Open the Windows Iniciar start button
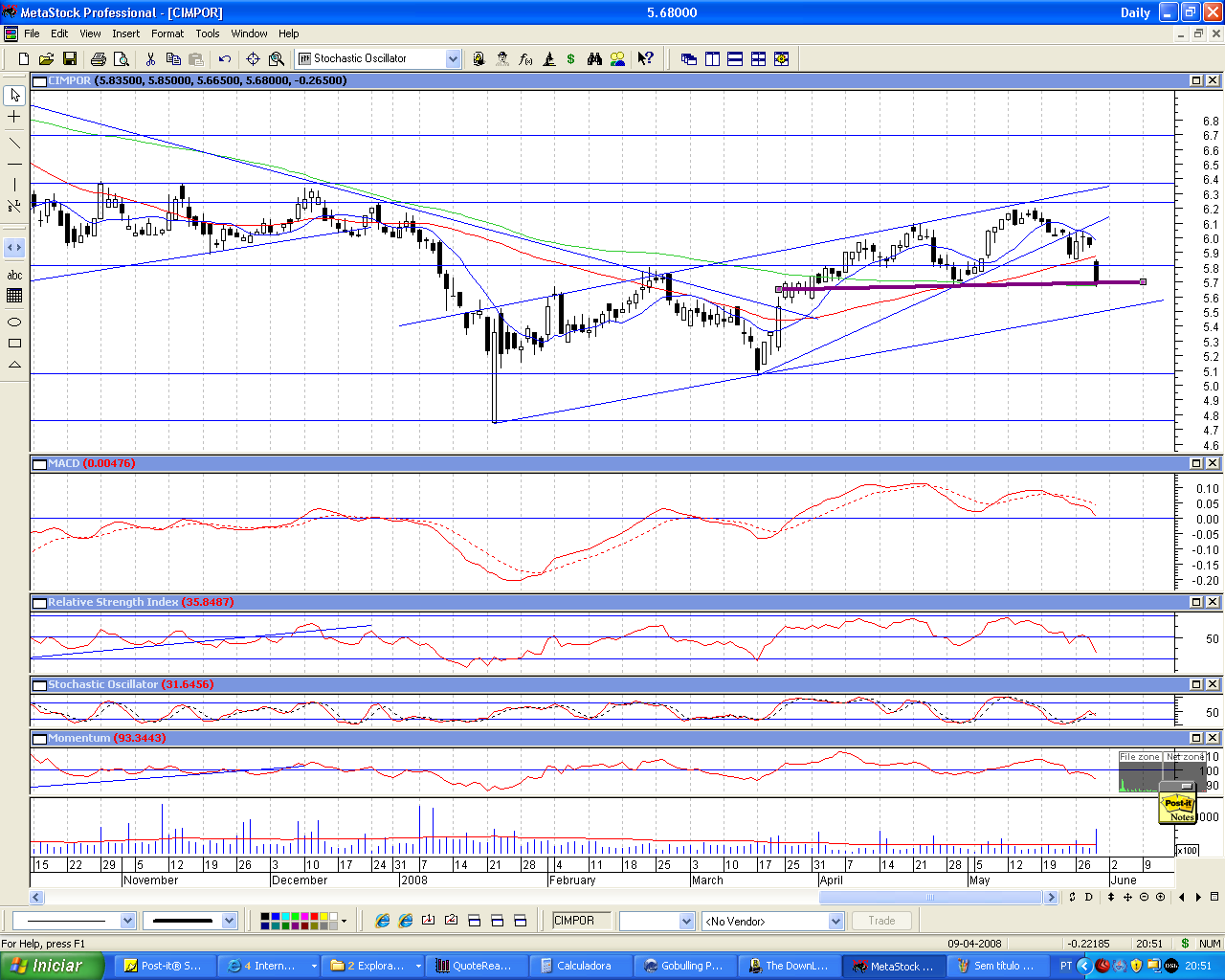This screenshot has width=1225, height=980. (52, 966)
